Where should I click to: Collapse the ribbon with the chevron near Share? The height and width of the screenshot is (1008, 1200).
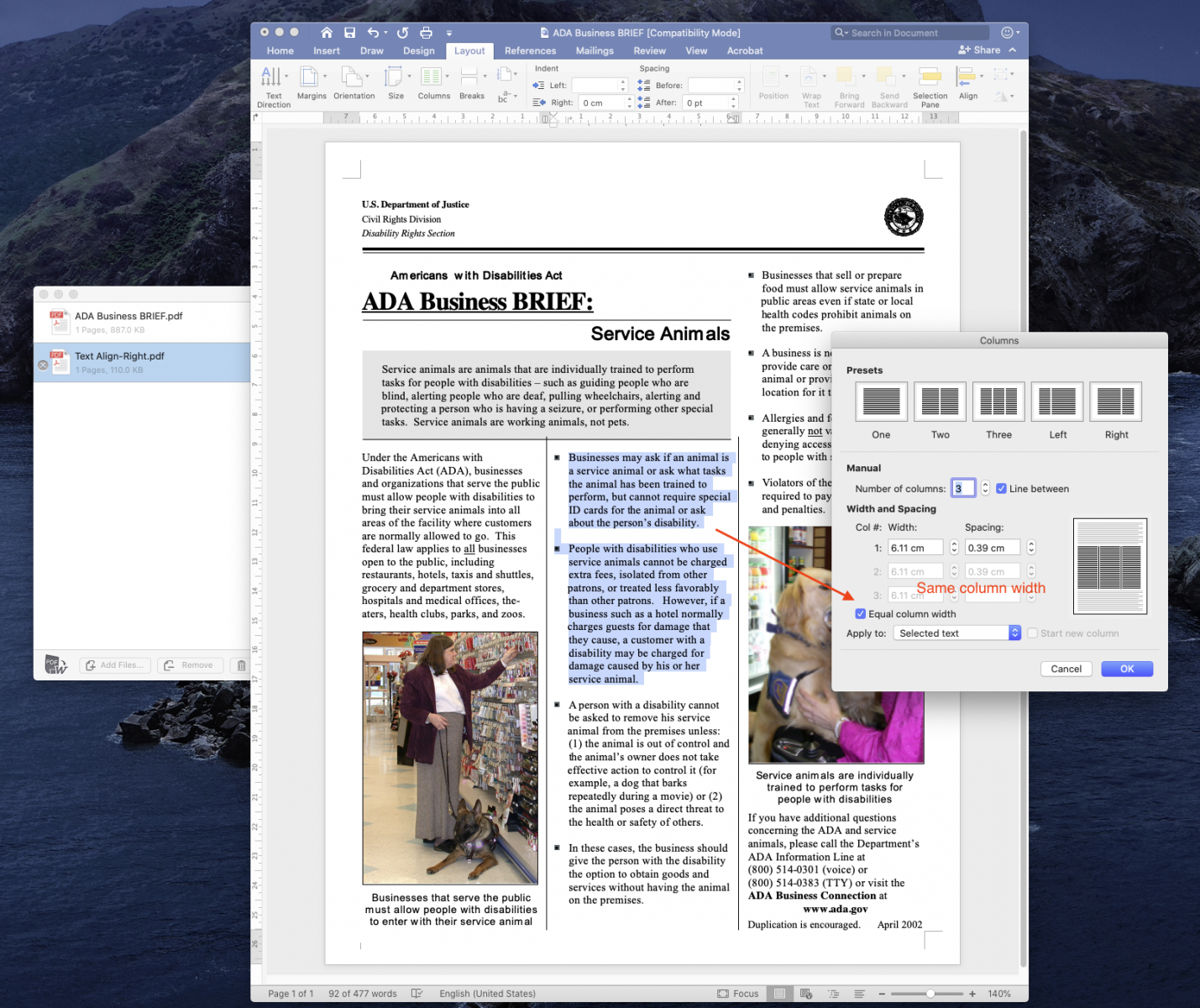click(x=1012, y=50)
